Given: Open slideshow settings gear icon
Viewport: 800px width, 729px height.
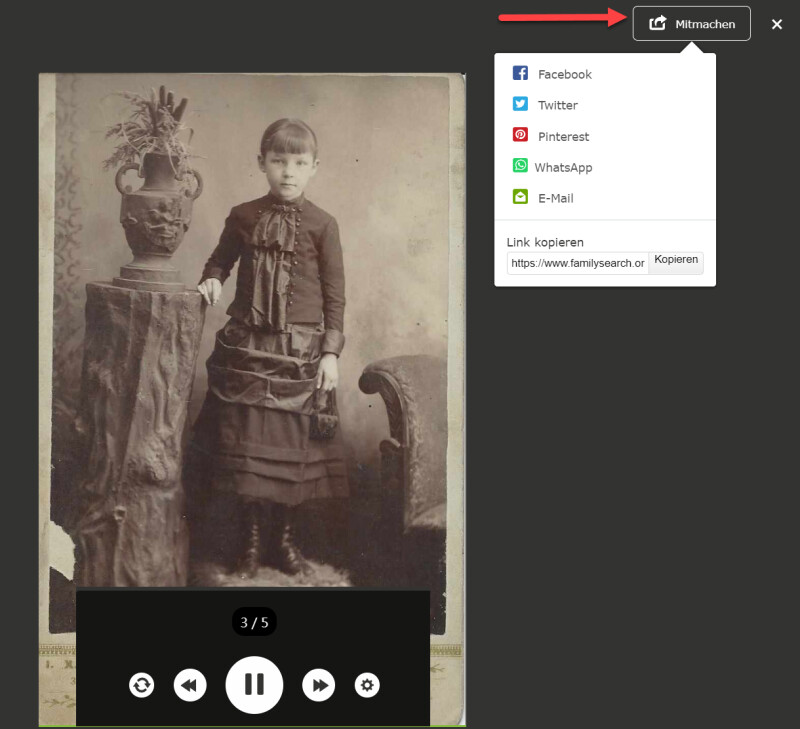Looking at the screenshot, I should (367, 685).
